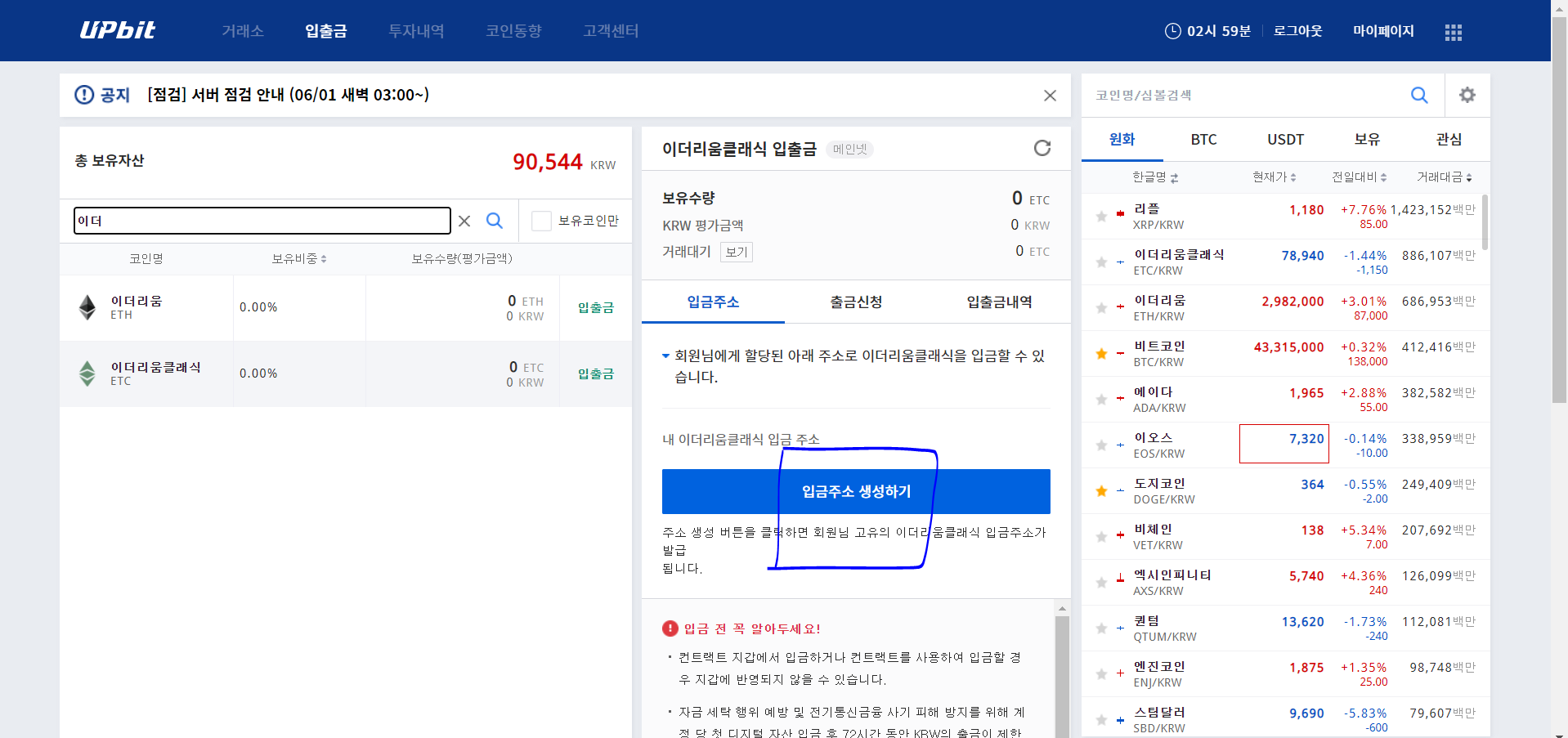The height and width of the screenshot is (738, 1568).
Task: Open the 투자내역 menu
Action: [416, 31]
